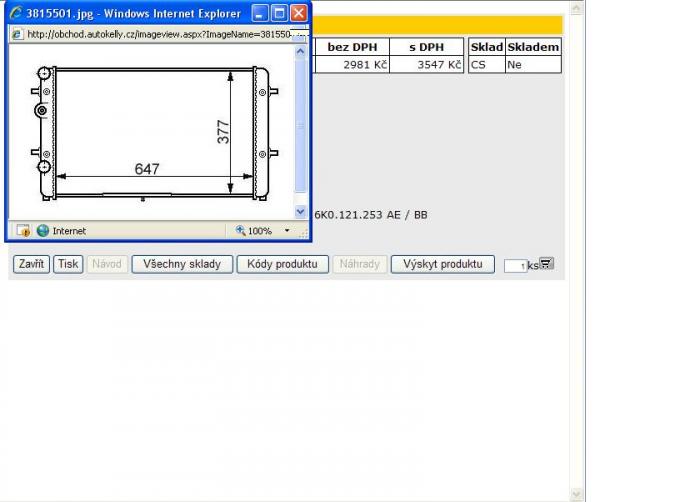Minimize the image viewer popup window

[x=260, y=14]
